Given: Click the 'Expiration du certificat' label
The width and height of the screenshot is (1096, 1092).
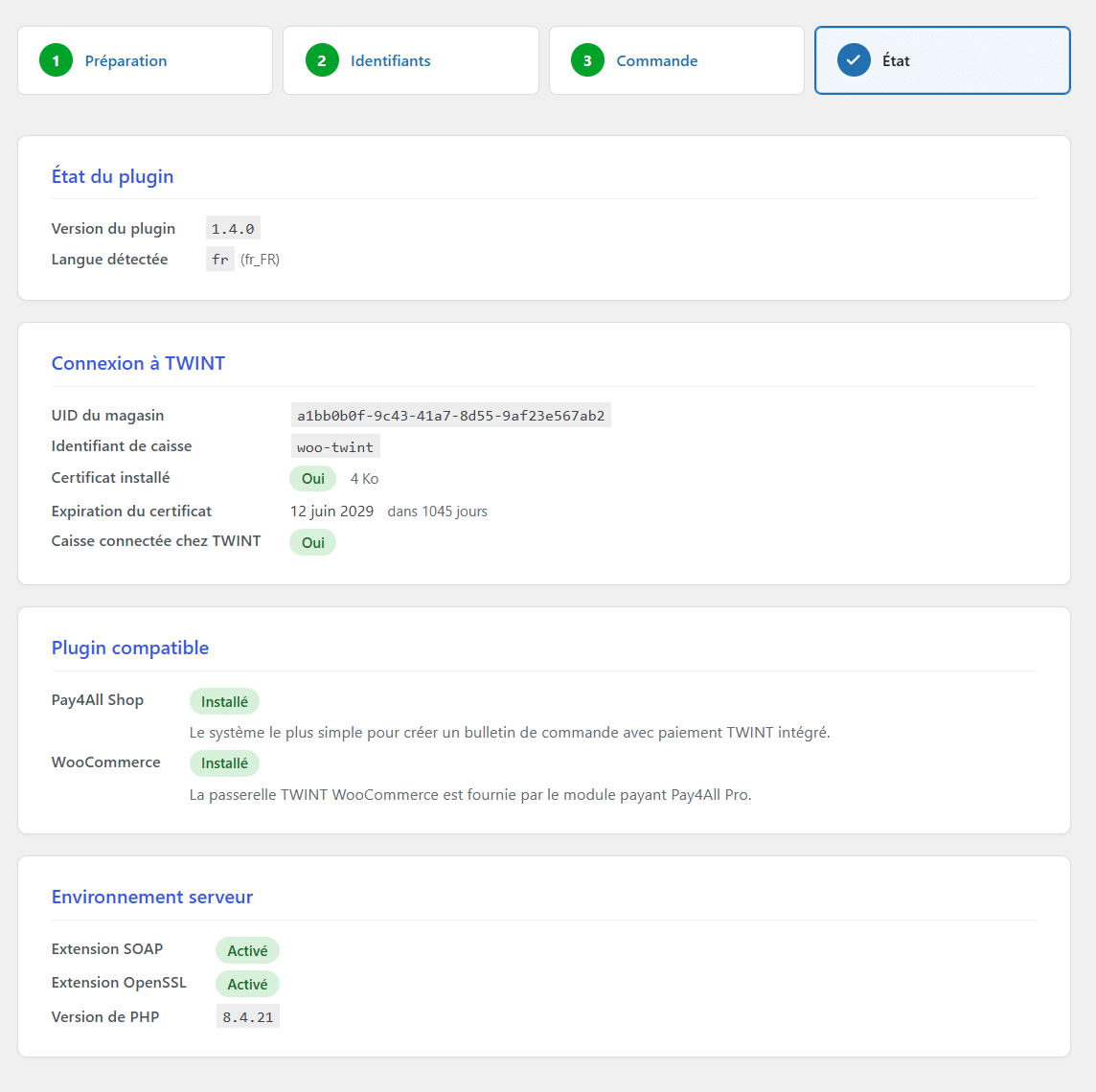Looking at the screenshot, I should pyautogui.click(x=131, y=511).
